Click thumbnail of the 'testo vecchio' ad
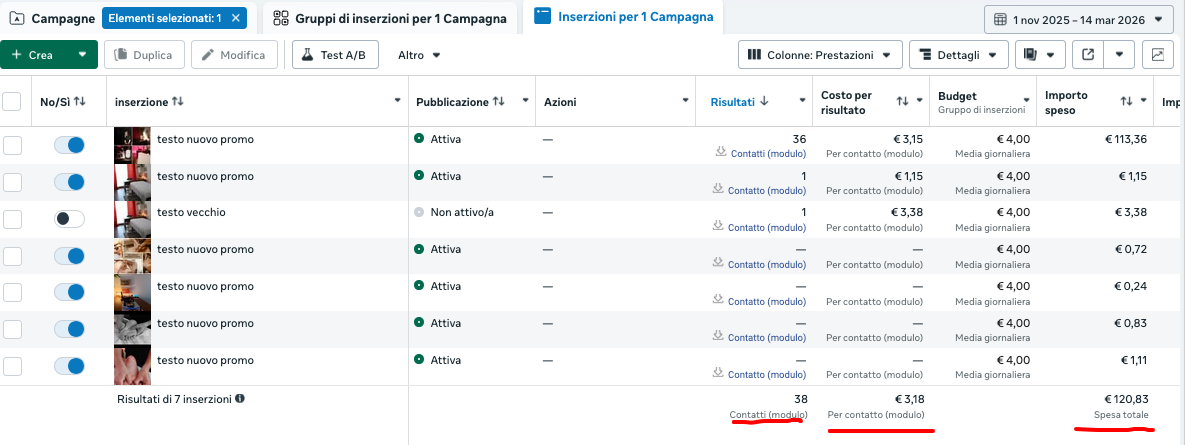This screenshot has width=1185, height=445. [x=132, y=219]
